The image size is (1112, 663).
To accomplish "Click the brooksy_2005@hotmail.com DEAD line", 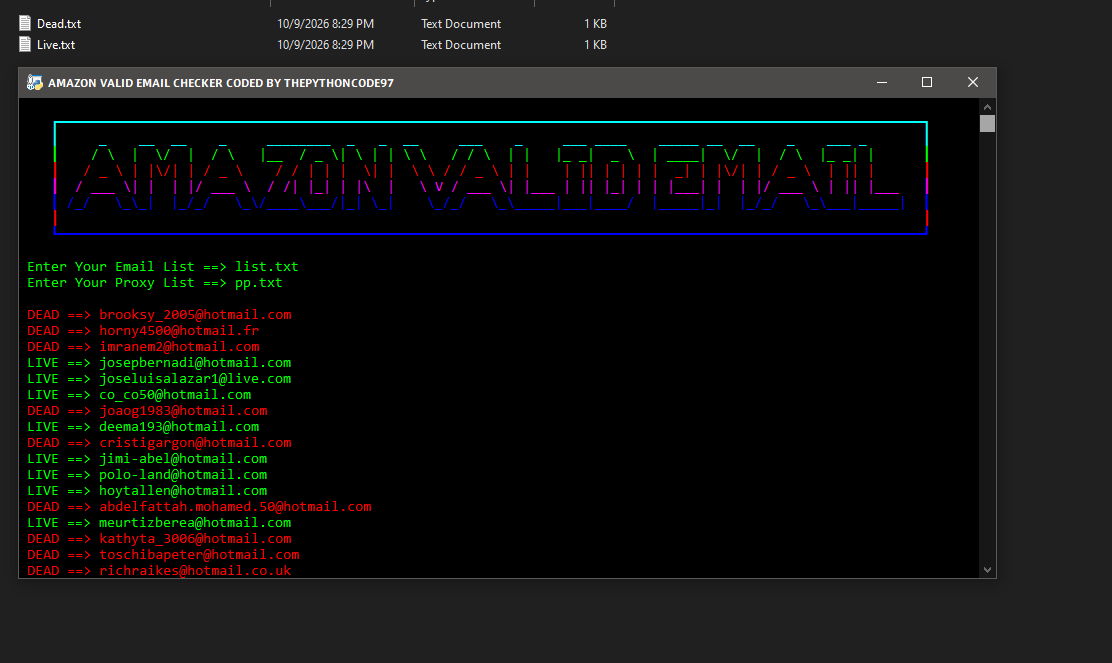I will pos(160,315).
